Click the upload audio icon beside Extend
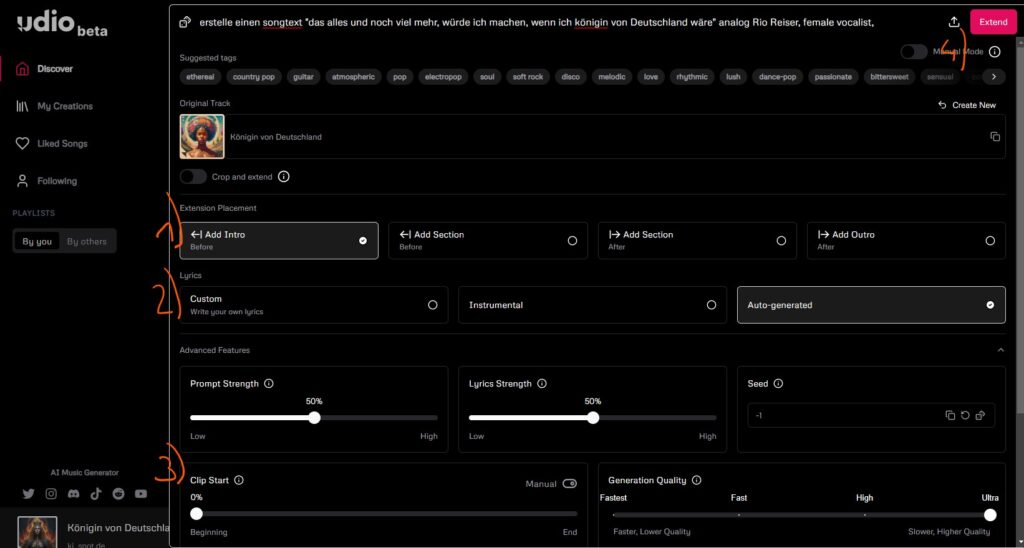This screenshot has width=1024, height=548. [x=954, y=22]
